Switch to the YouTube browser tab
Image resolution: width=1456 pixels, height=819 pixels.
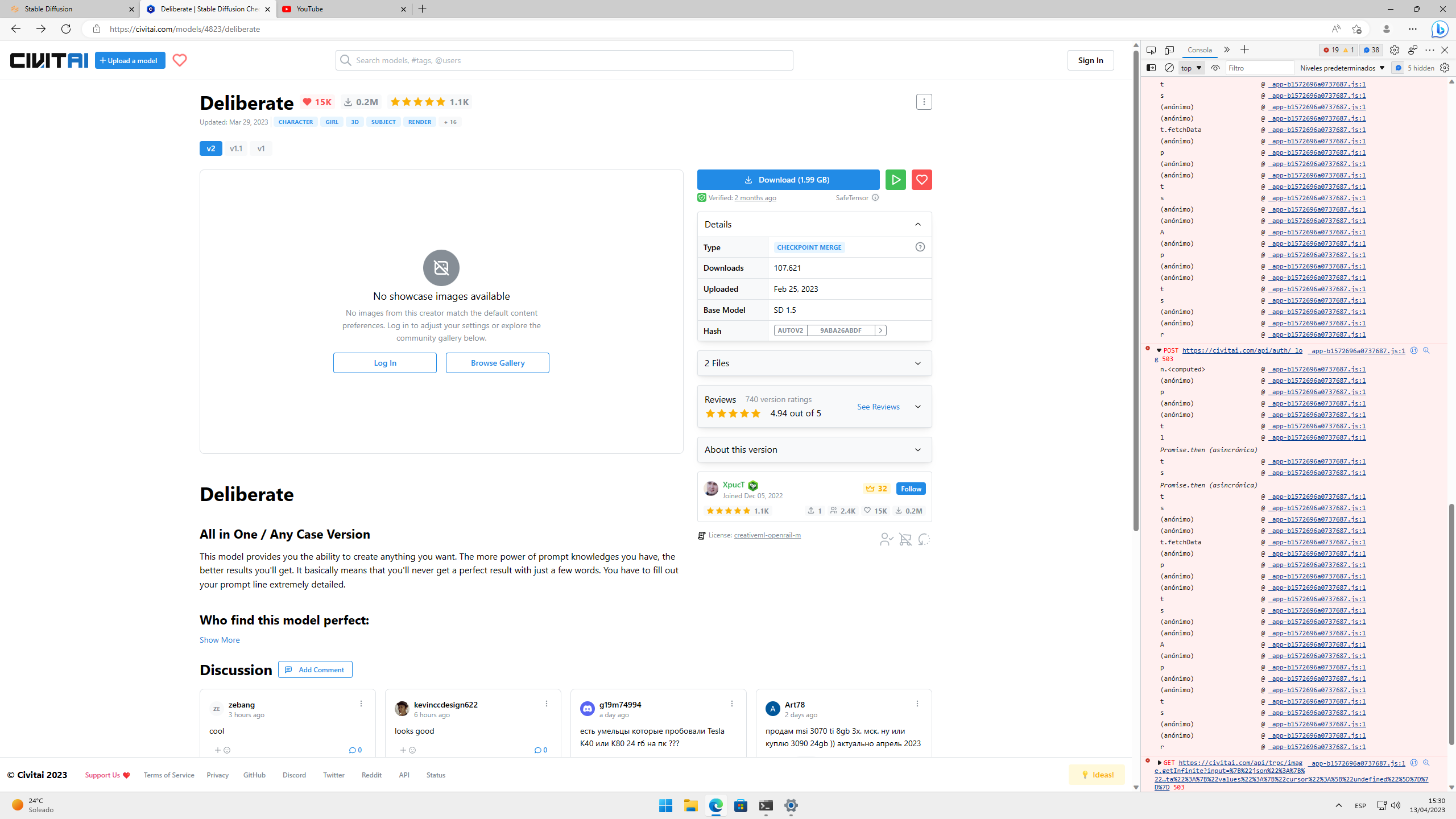pos(341,9)
